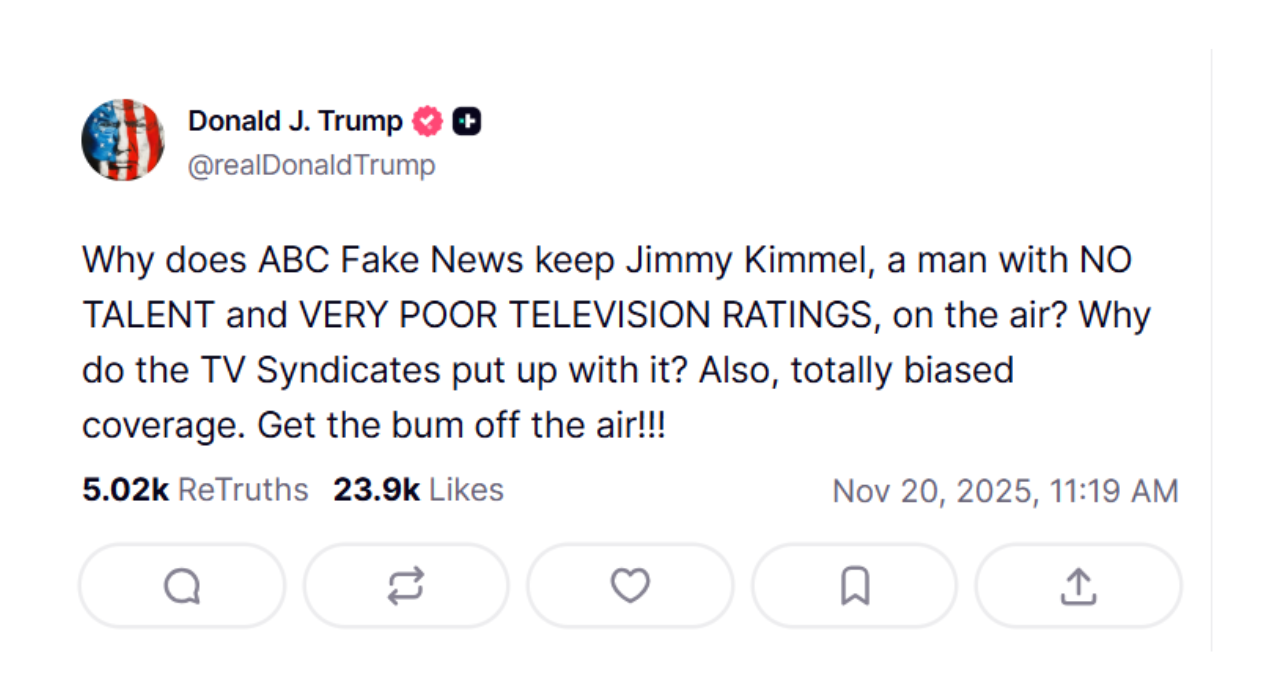
Task: Select the ReTruth arrows icon
Action: click(405, 586)
